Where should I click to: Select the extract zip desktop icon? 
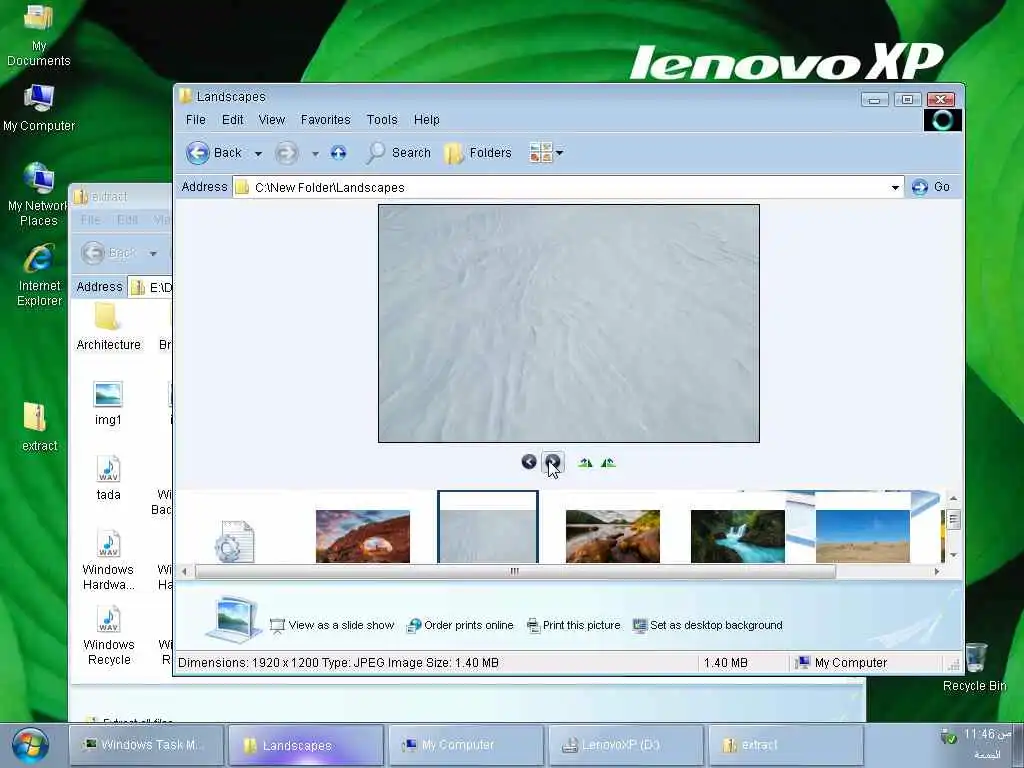(x=39, y=427)
